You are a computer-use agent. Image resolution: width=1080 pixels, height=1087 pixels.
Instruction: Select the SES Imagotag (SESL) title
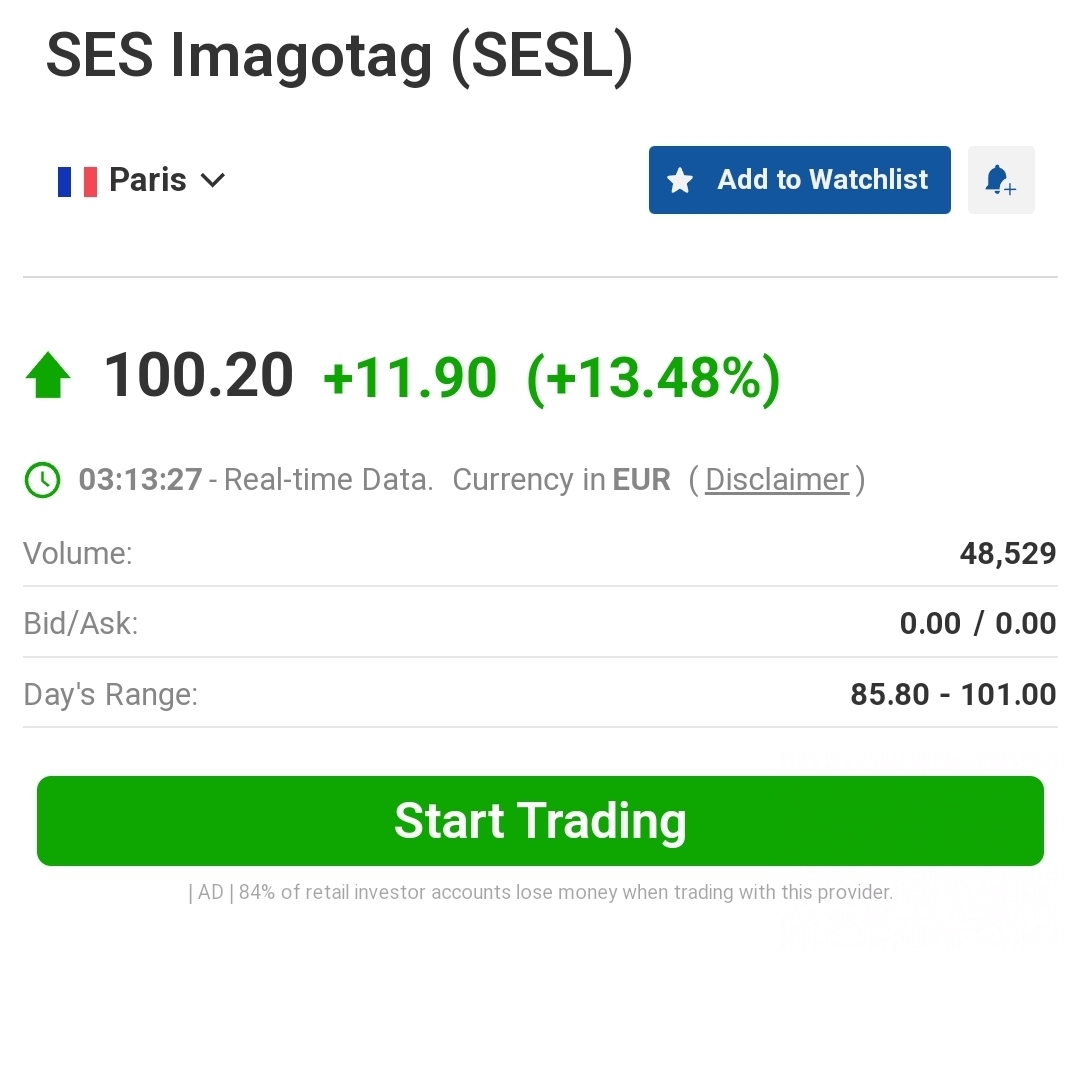[340, 57]
